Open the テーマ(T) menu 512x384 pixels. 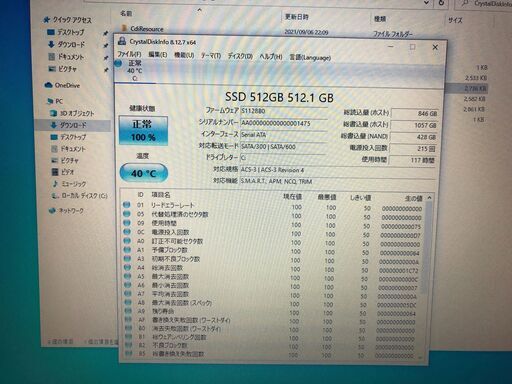tap(211, 56)
